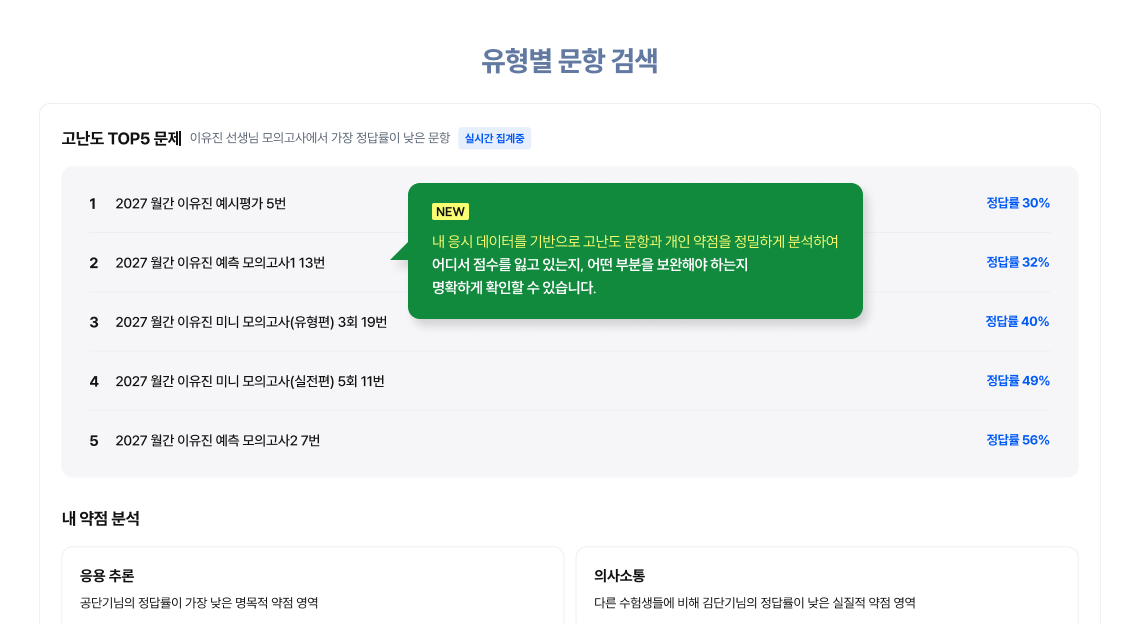Click the 정답률 56% label
Image resolution: width=1140 pixels, height=624 pixels.
pos(1018,440)
